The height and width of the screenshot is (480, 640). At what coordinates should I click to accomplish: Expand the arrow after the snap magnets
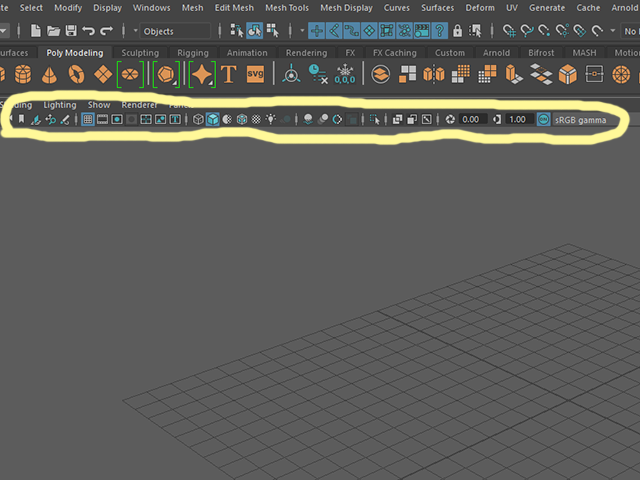[x=613, y=31]
